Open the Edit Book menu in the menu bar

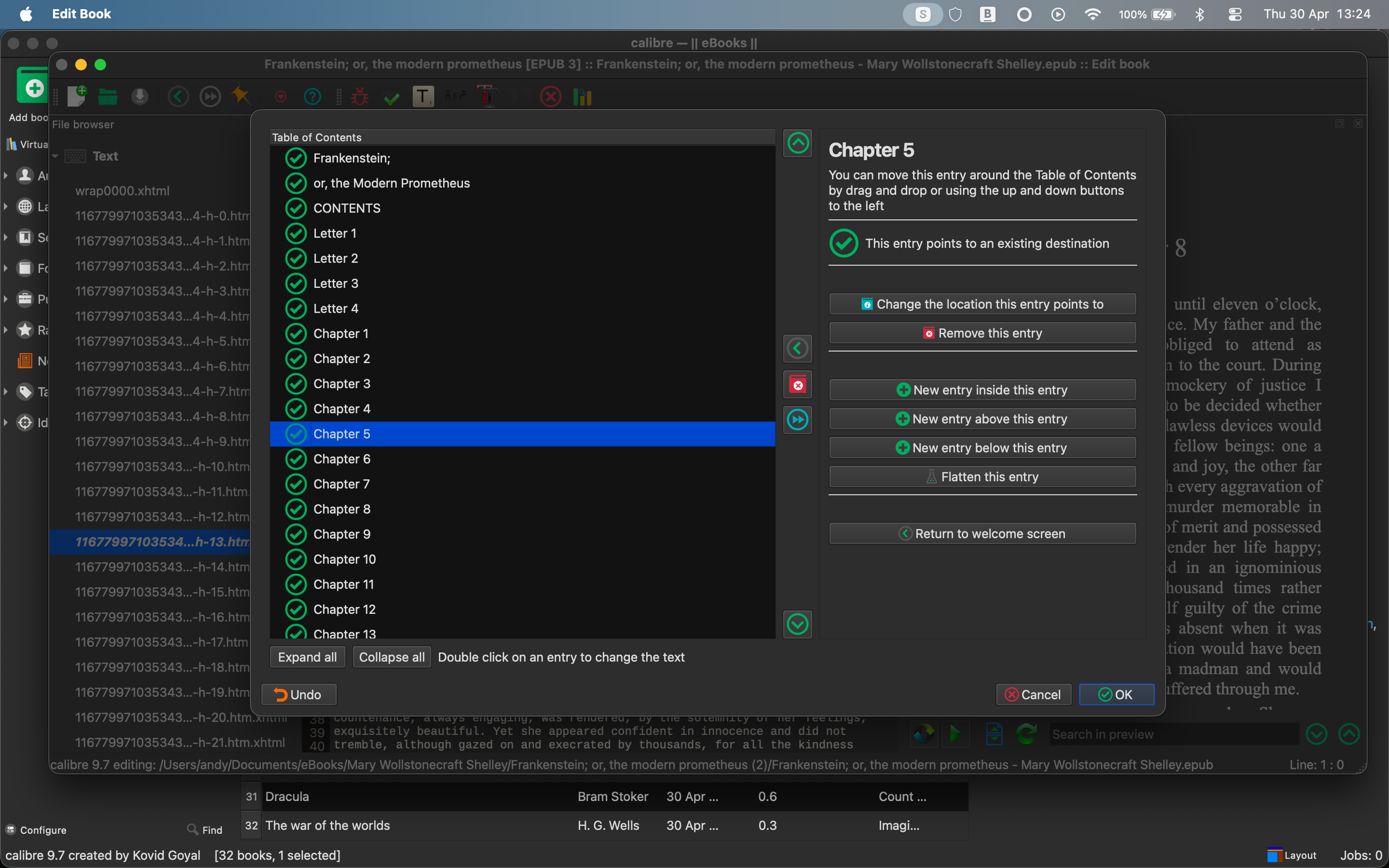pyautogui.click(x=82, y=14)
